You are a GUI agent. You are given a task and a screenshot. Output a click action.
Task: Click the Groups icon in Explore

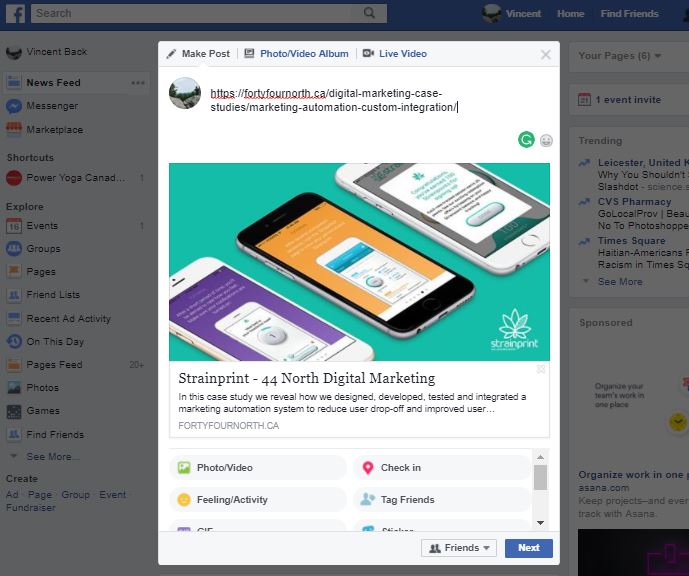(x=14, y=249)
